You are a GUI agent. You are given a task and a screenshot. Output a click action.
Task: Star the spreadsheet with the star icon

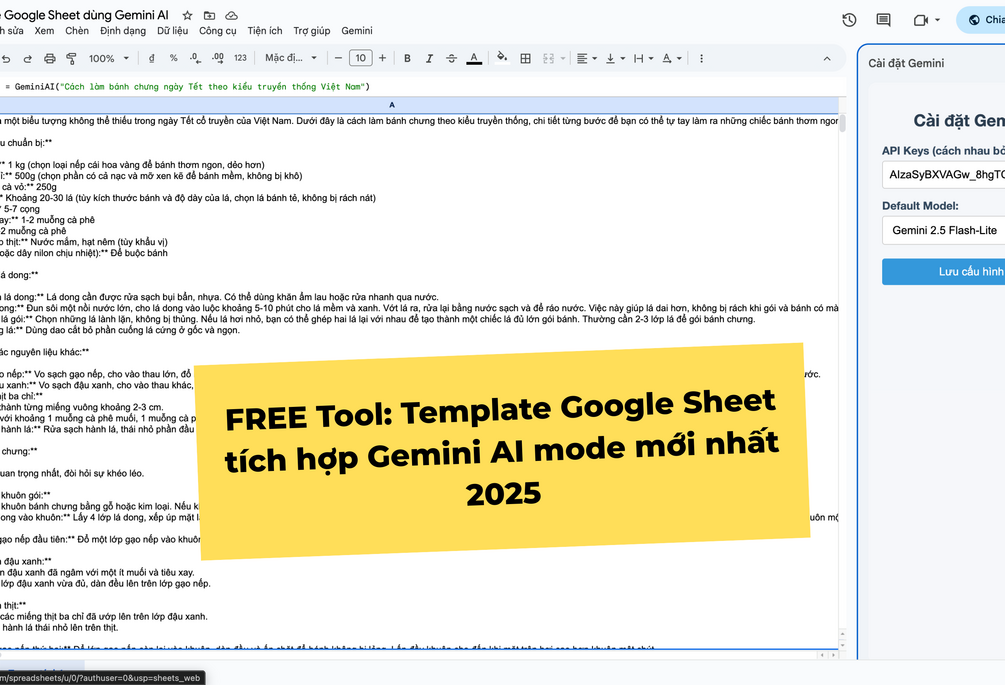pyautogui.click(x=187, y=15)
